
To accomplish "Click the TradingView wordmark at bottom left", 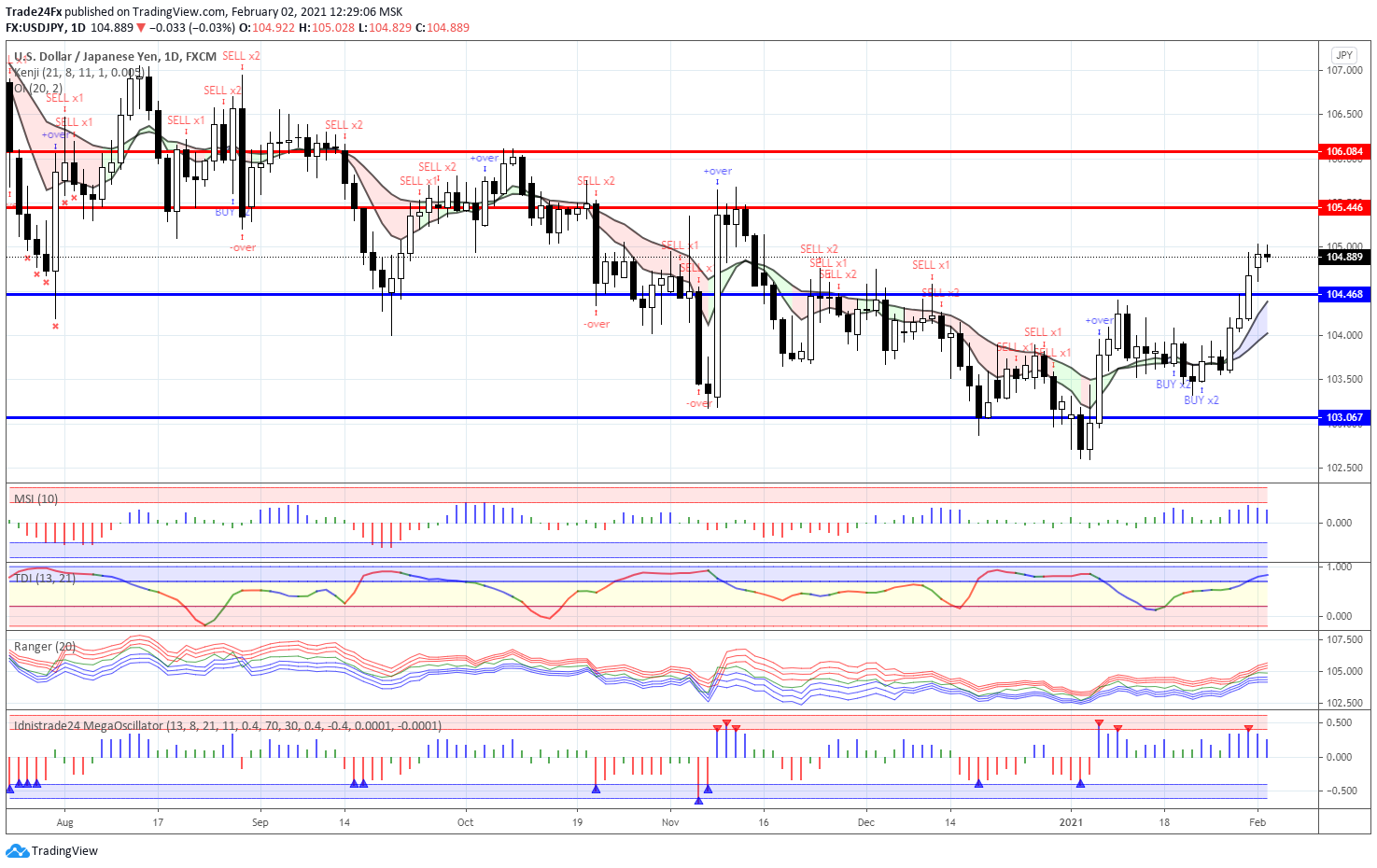I will (64, 850).
